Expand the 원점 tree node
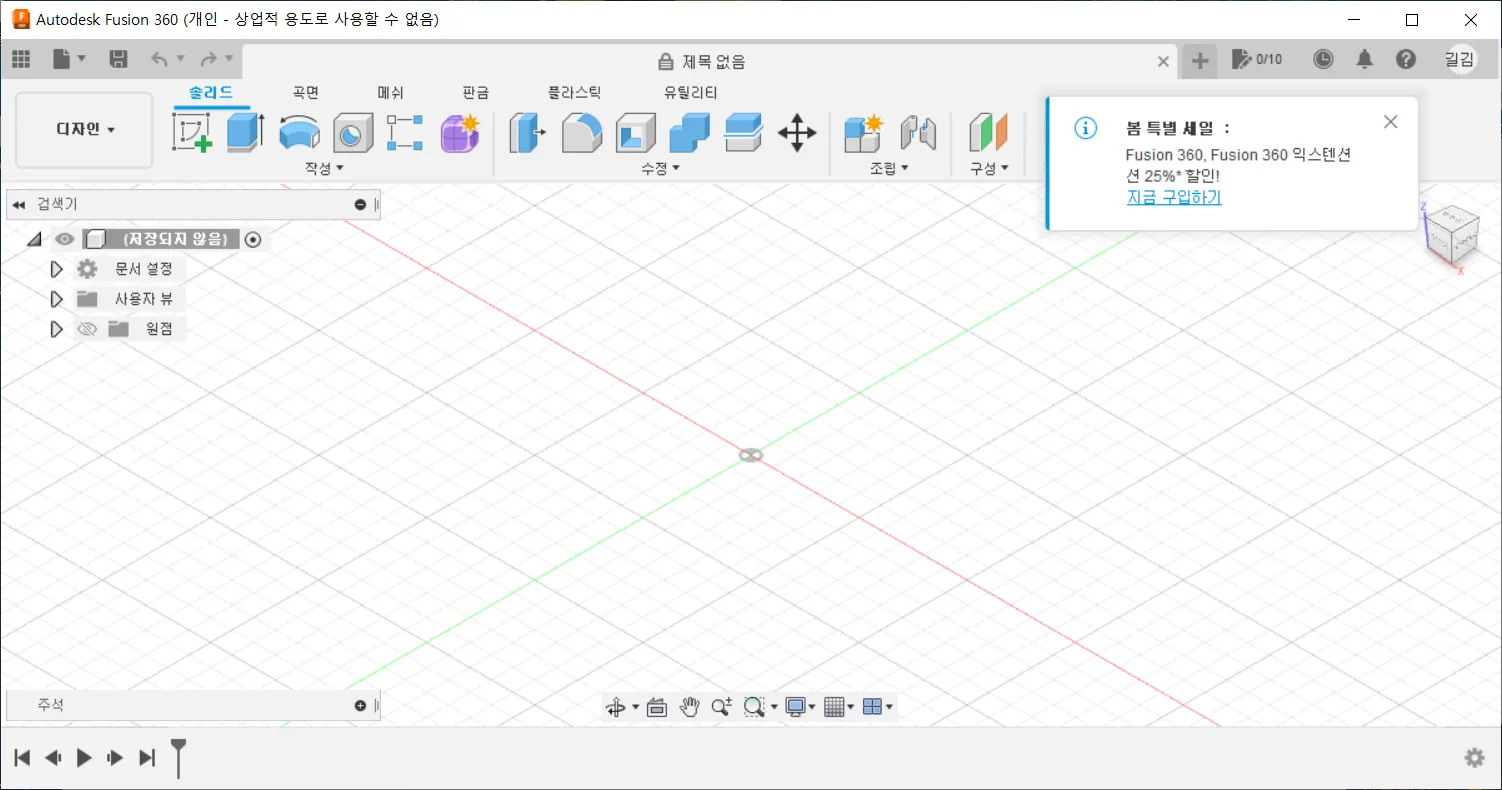1502x790 pixels. (57, 329)
